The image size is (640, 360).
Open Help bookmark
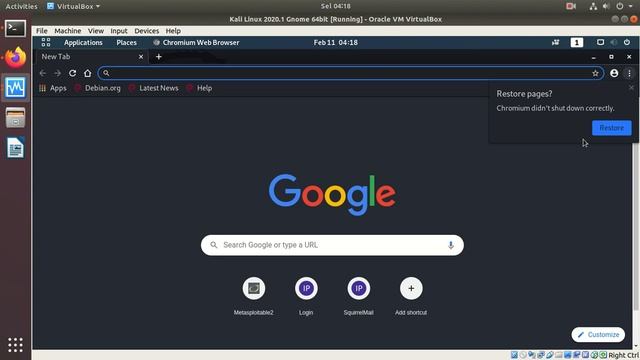[x=199, y=88]
